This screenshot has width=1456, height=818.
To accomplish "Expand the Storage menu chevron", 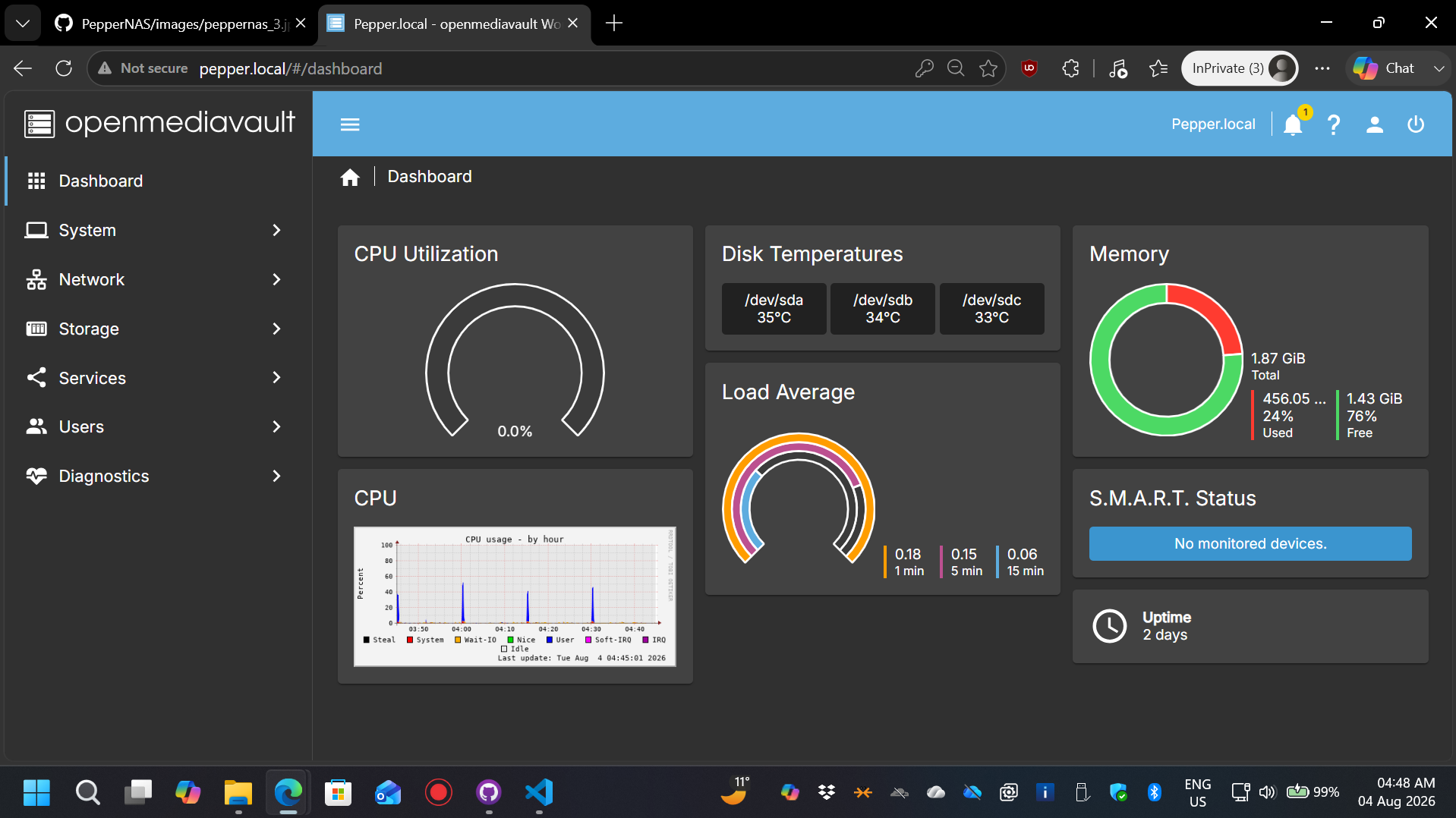I will (276, 329).
